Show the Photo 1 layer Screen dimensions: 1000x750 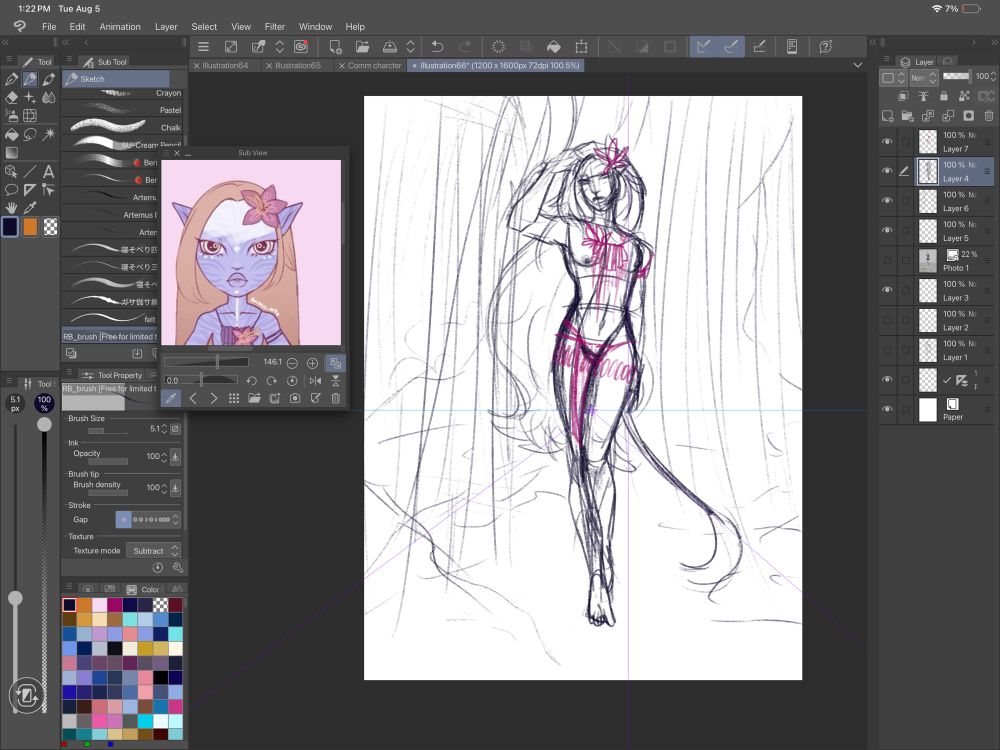(887, 260)
